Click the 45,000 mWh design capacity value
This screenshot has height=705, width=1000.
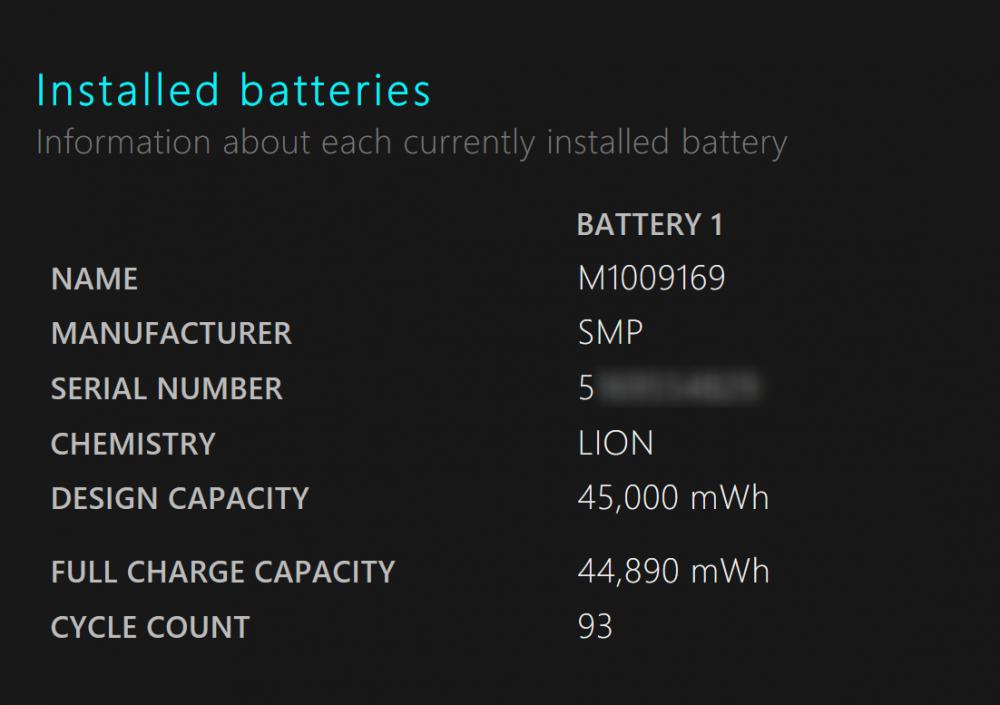(x=673, y=498)
